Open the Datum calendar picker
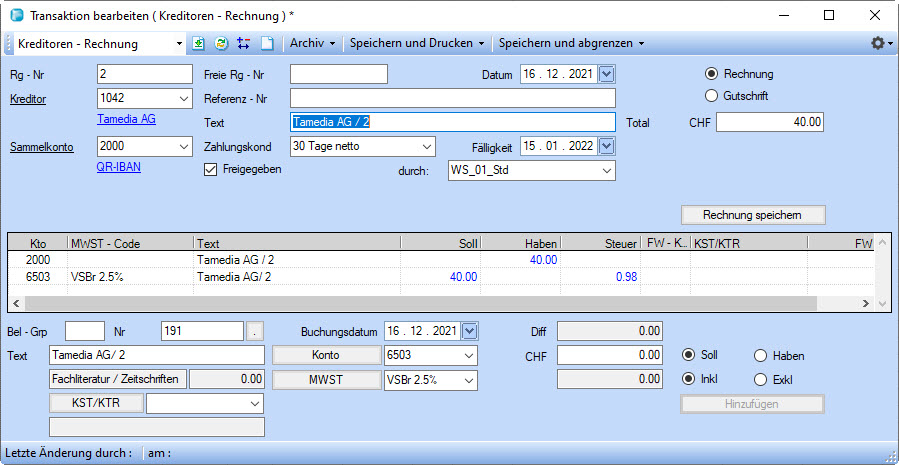Viewport: 899px width, 465px height. [607, 74]
